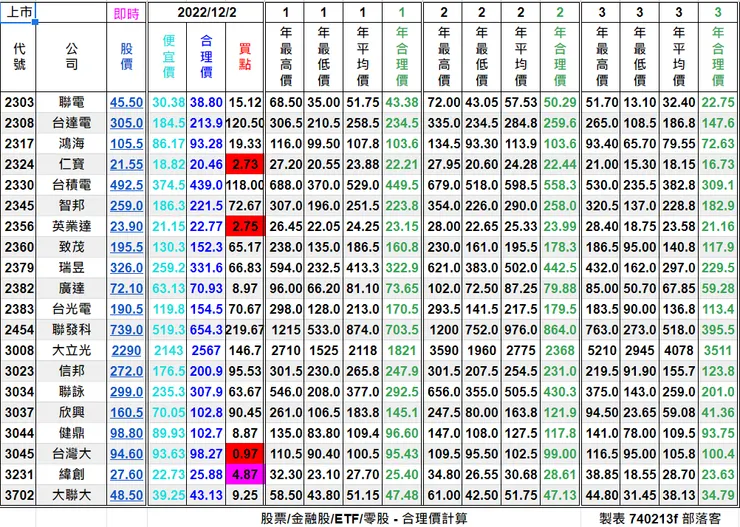Image resolution: width=740 pixels, height=527 pixels.
Task: Click the blue 合理價 column header
Action: [x=206, y=57]
